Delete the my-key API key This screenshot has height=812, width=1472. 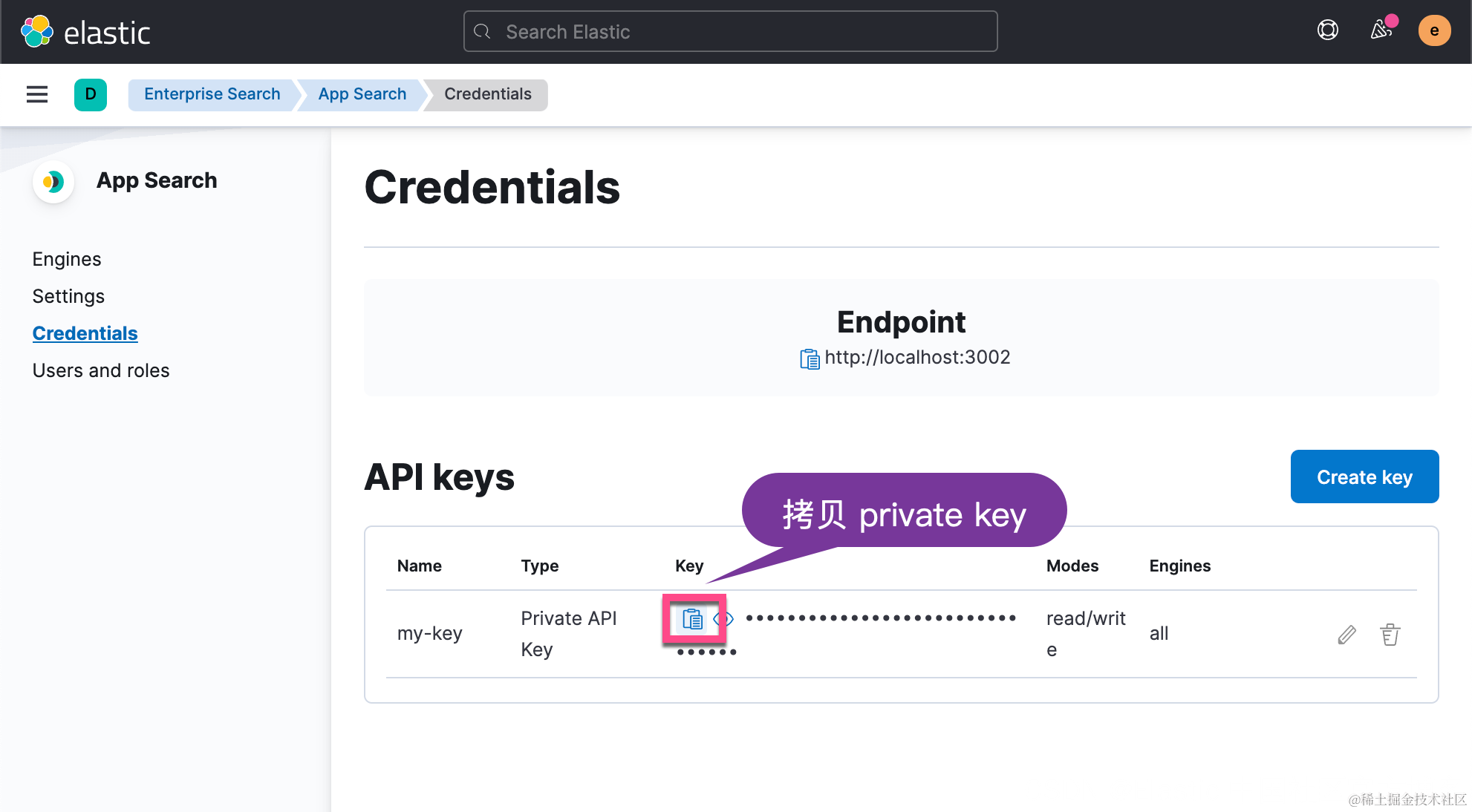point(1390,635)
